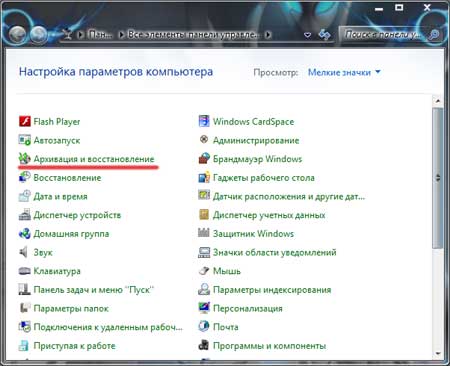The width and height of the screenshot is (450, 366).
Task: Open the Почта icon
Action: [x=204, y=327]
